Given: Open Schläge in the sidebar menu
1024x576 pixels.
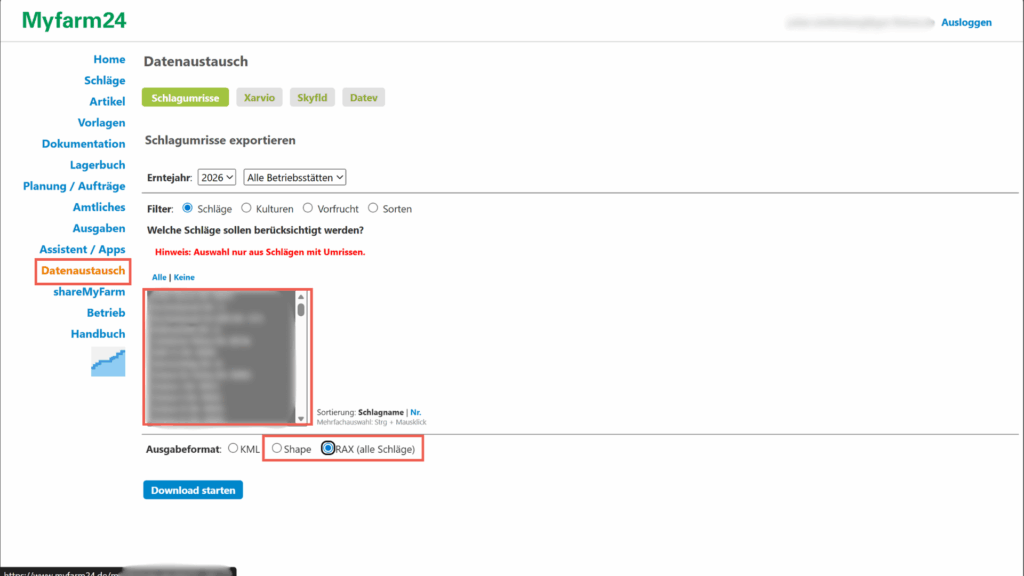Looking at the screenshot, I should coord(105,81).
